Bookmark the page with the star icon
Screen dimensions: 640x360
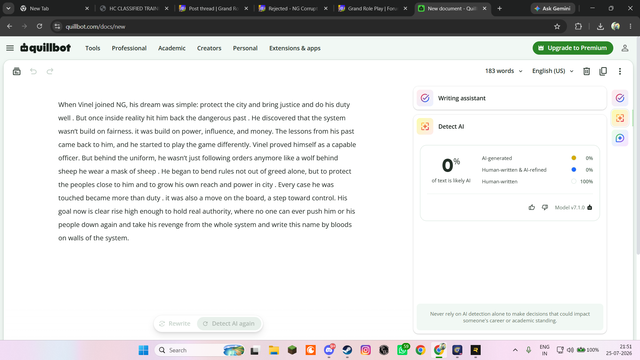[x=557, y=27]
